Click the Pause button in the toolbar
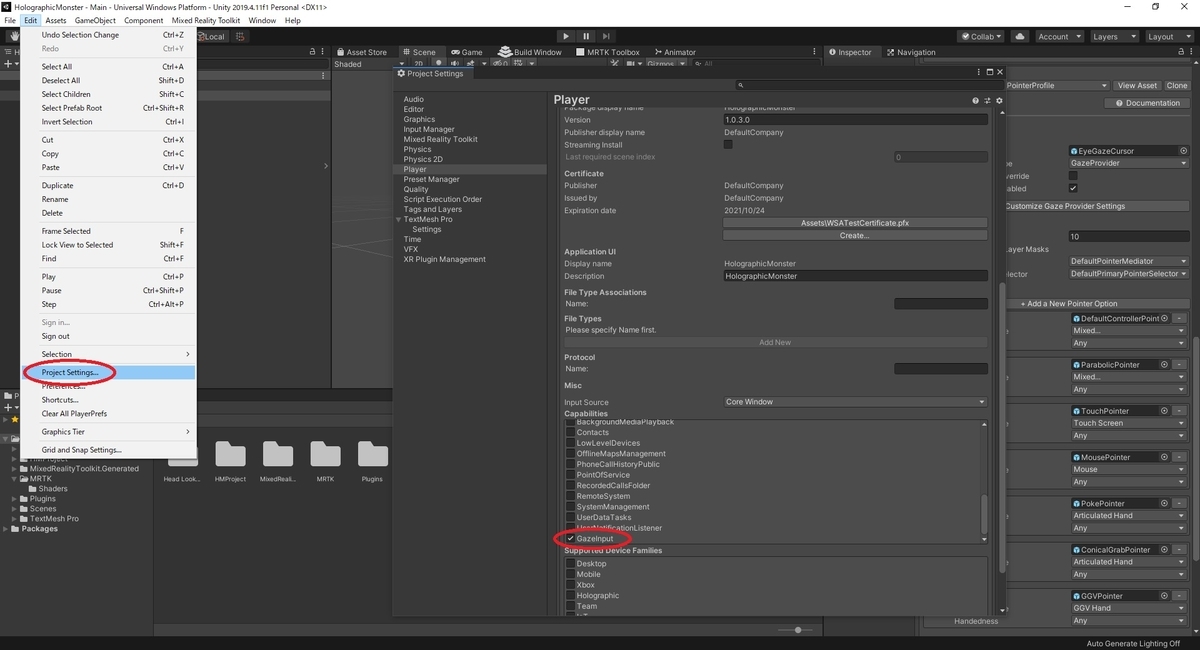The image size is (1200, 650). point(586,36)
